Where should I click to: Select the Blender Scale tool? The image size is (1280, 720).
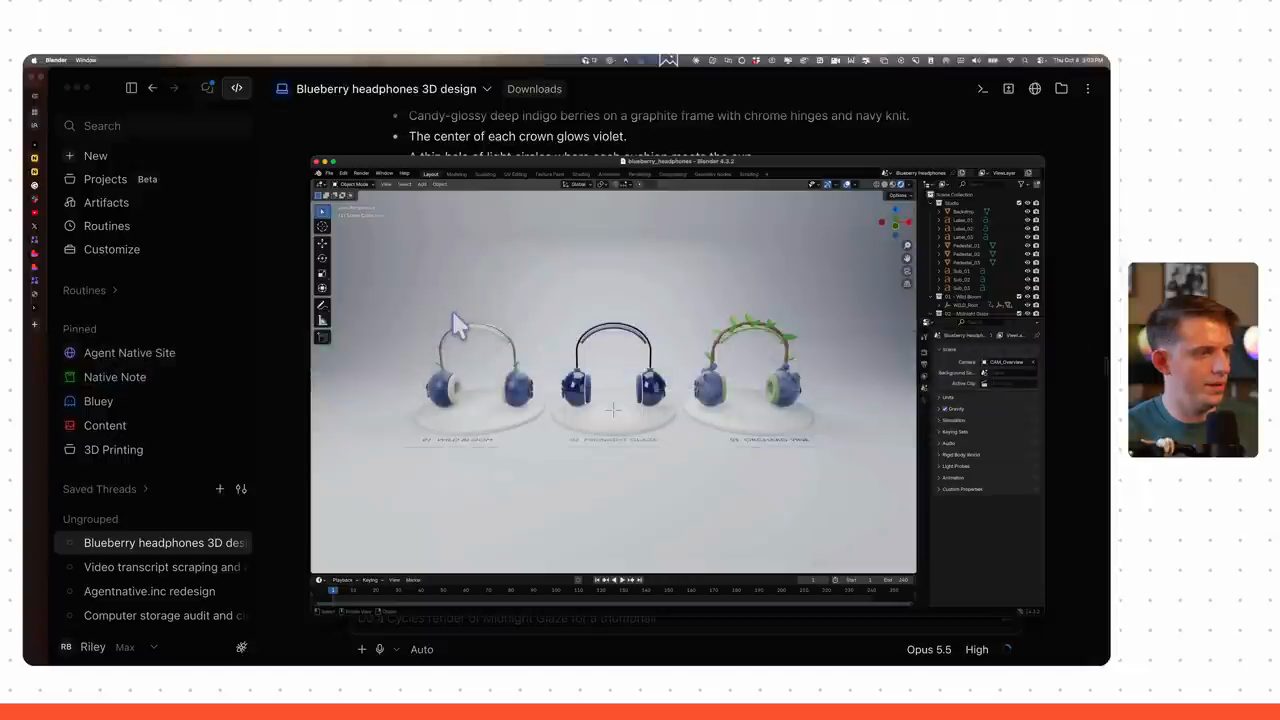322,273
